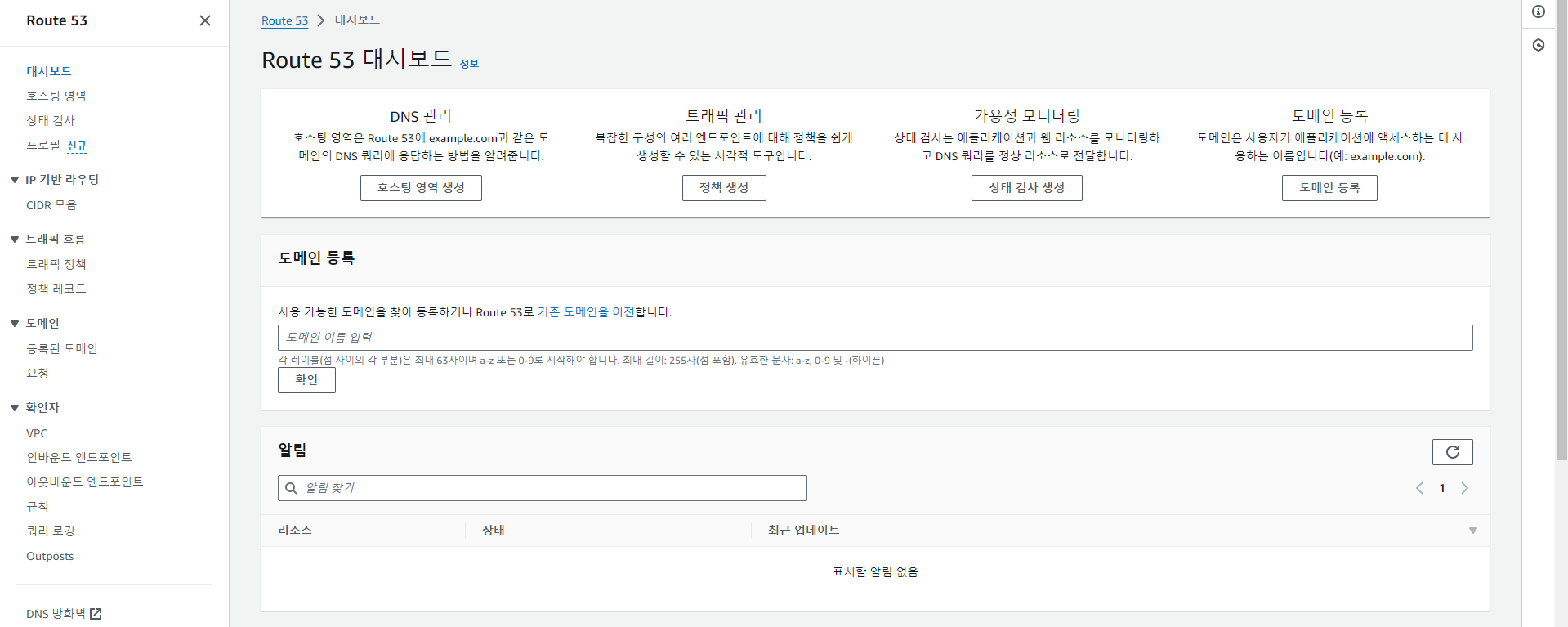The height and width of the screenshot is (627, 1568).
Task: Open the info panel icon at top right
Action: click(1539, 11)
